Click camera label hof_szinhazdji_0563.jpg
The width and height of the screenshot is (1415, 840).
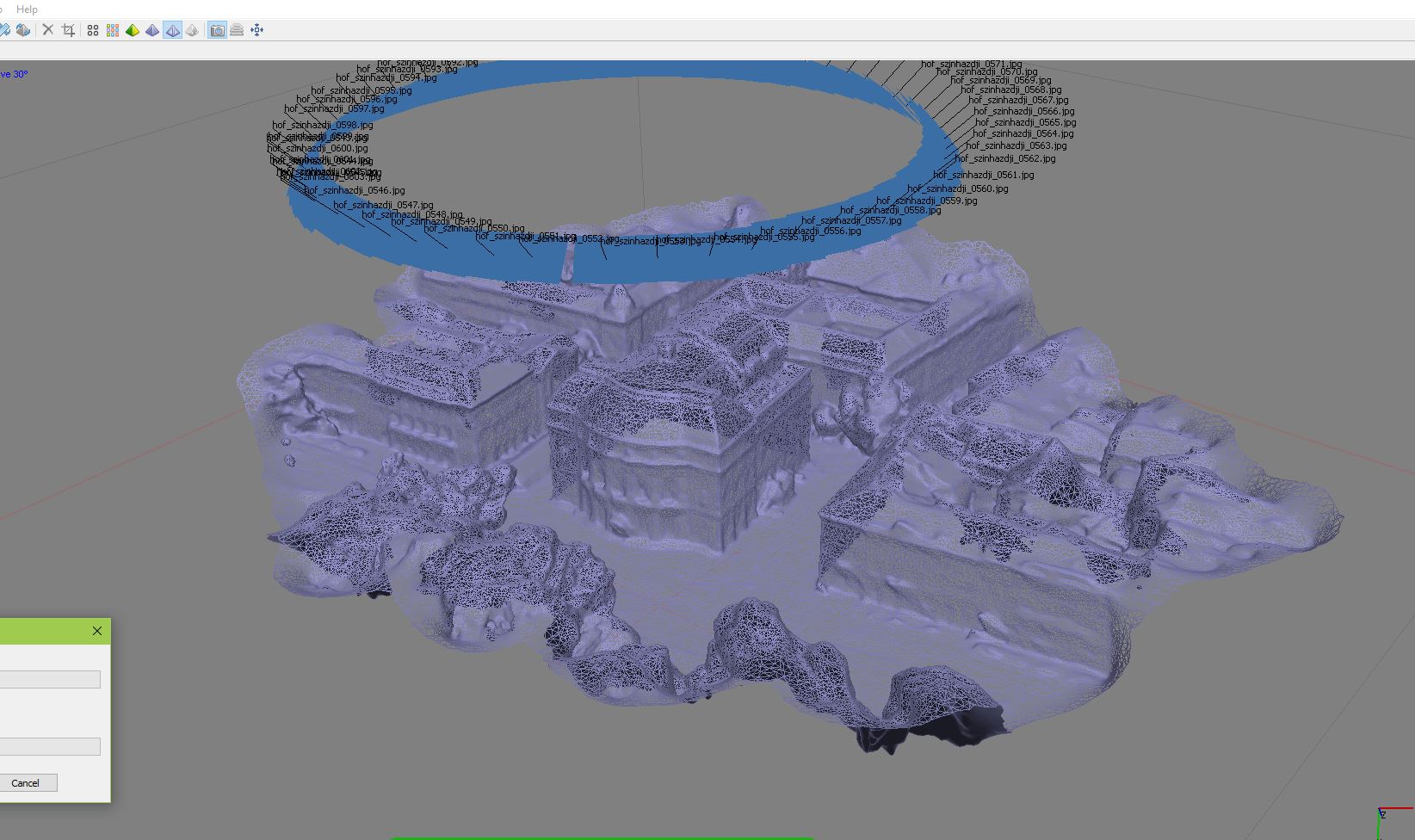point(1016,145)
